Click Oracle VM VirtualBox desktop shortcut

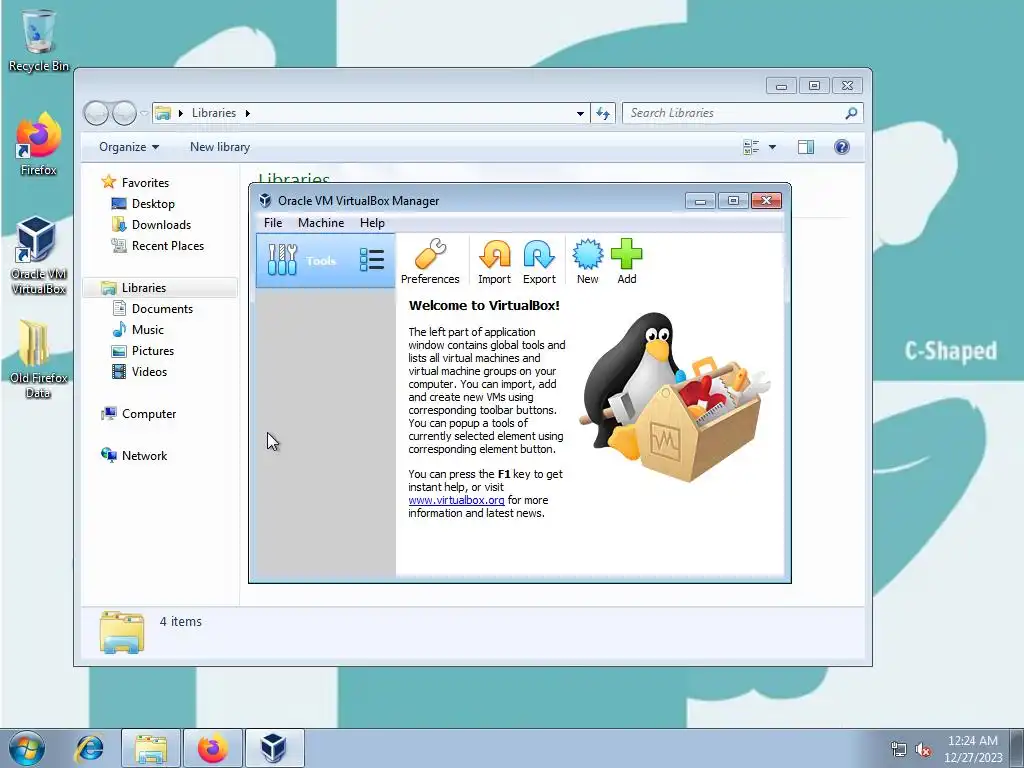tap(39, 255)
